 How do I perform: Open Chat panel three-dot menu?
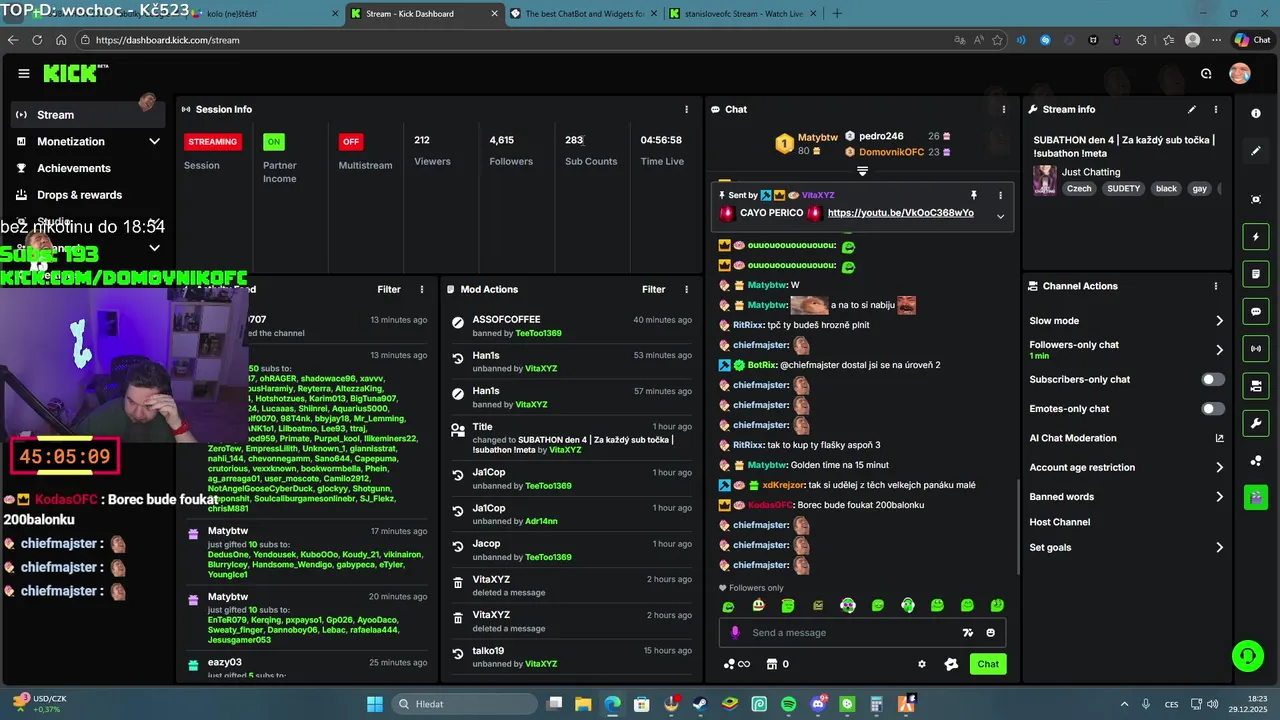(1003, 109)
